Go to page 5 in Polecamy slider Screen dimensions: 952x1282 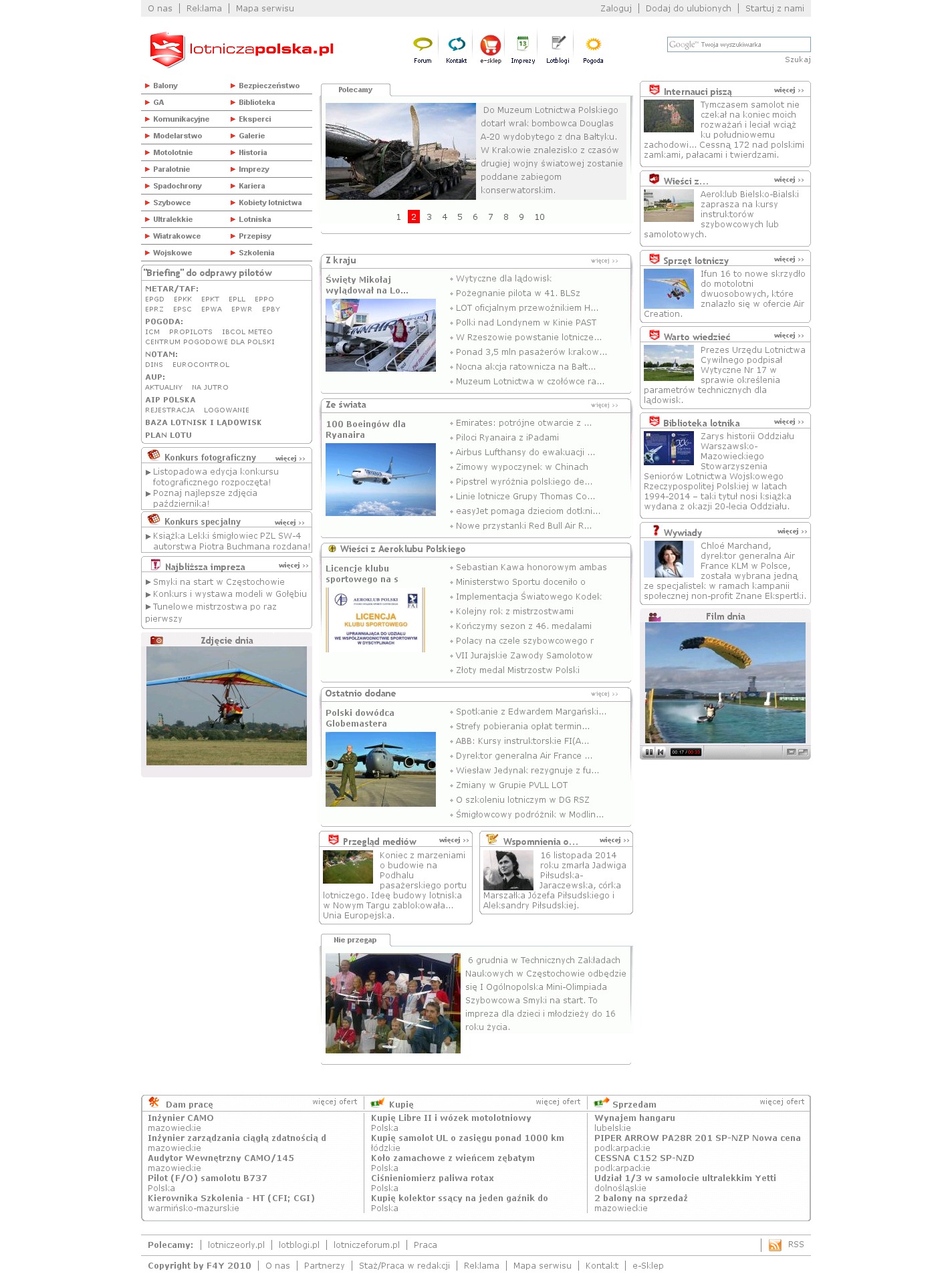coord(460,217)
